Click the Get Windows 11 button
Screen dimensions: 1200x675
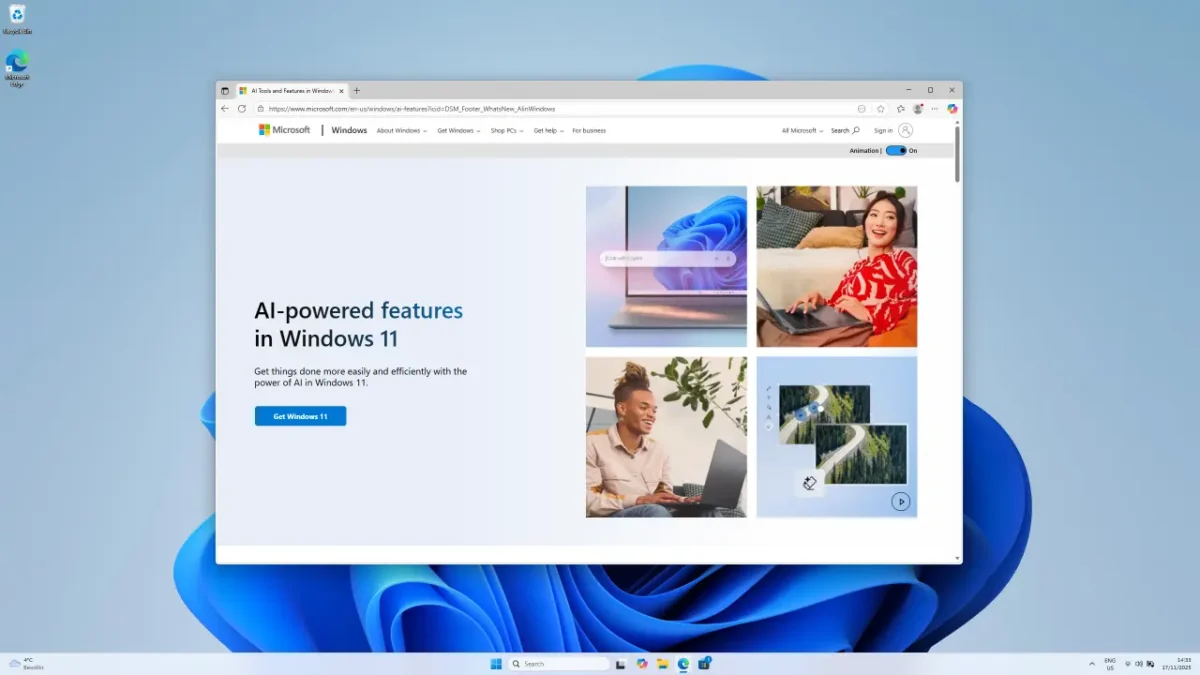pos(300,416)
